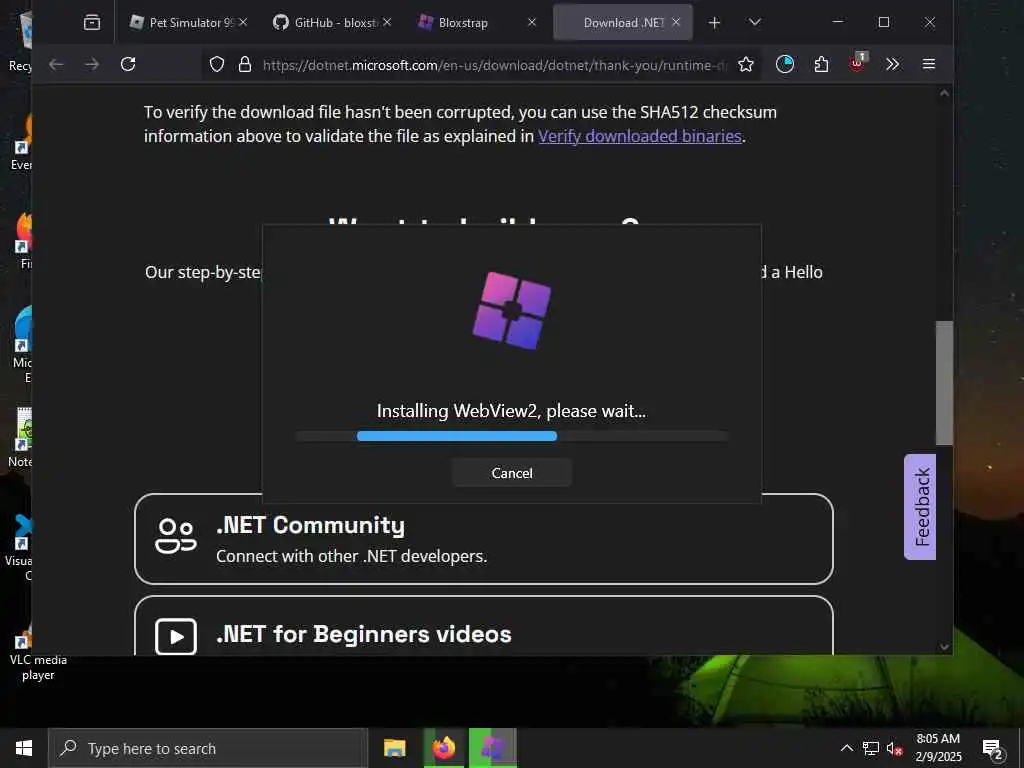Viewport: 1024px width, 768px height.
Task: Open File Explorer from taskbar
Action: pos(394,748)
